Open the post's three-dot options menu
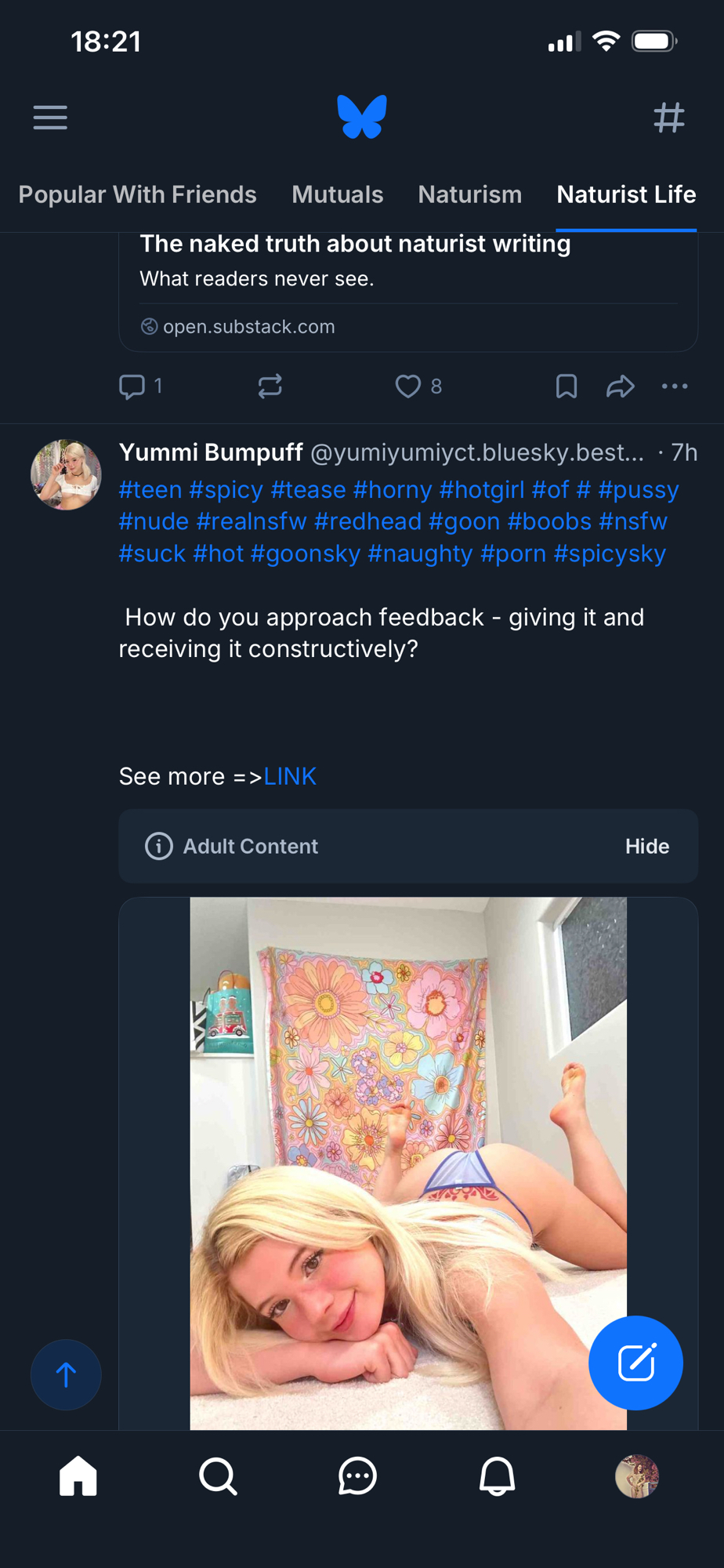 [x=675, y=387]
